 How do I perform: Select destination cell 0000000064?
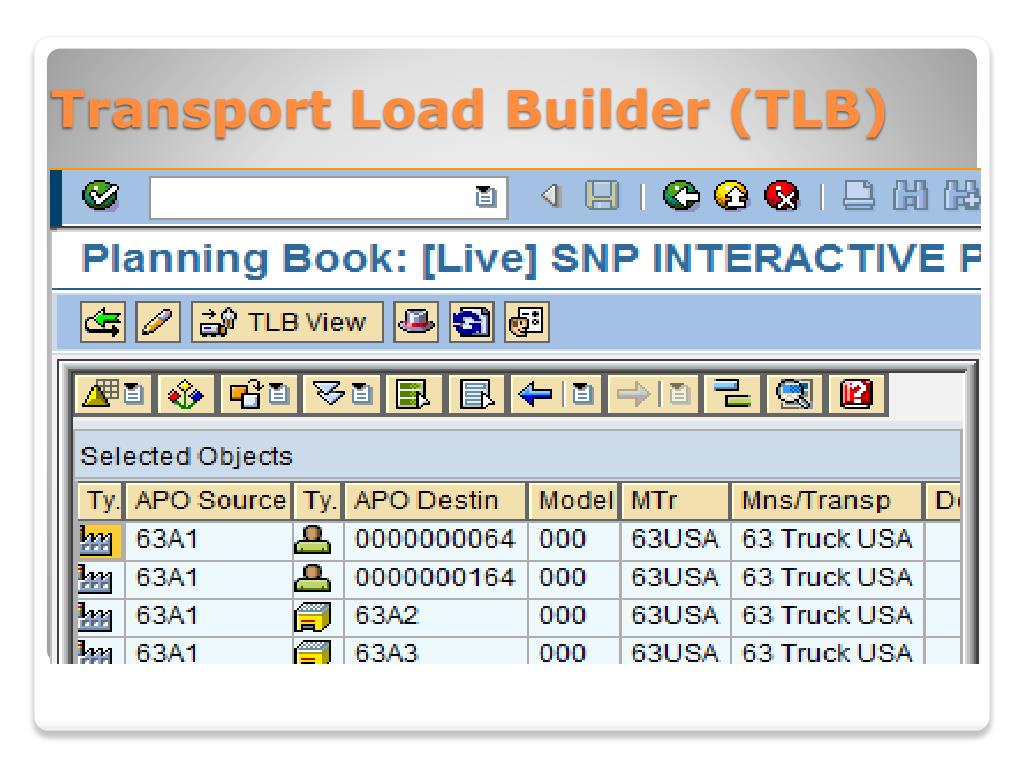[x=436, y=539]
